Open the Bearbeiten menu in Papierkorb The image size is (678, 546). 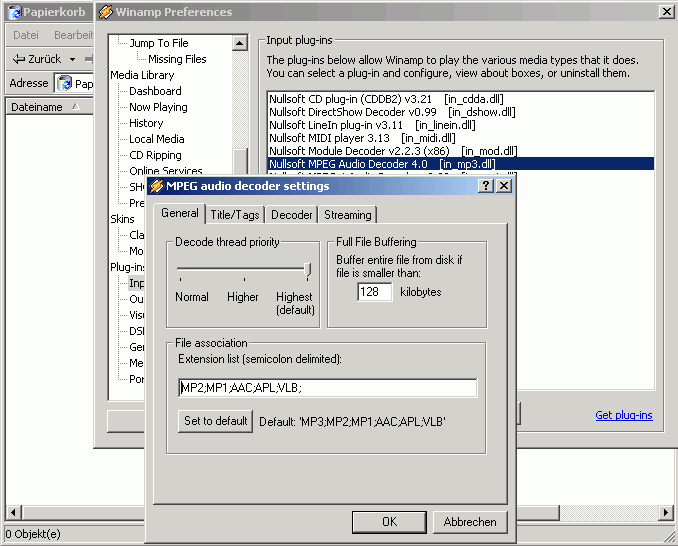[73, 35]
